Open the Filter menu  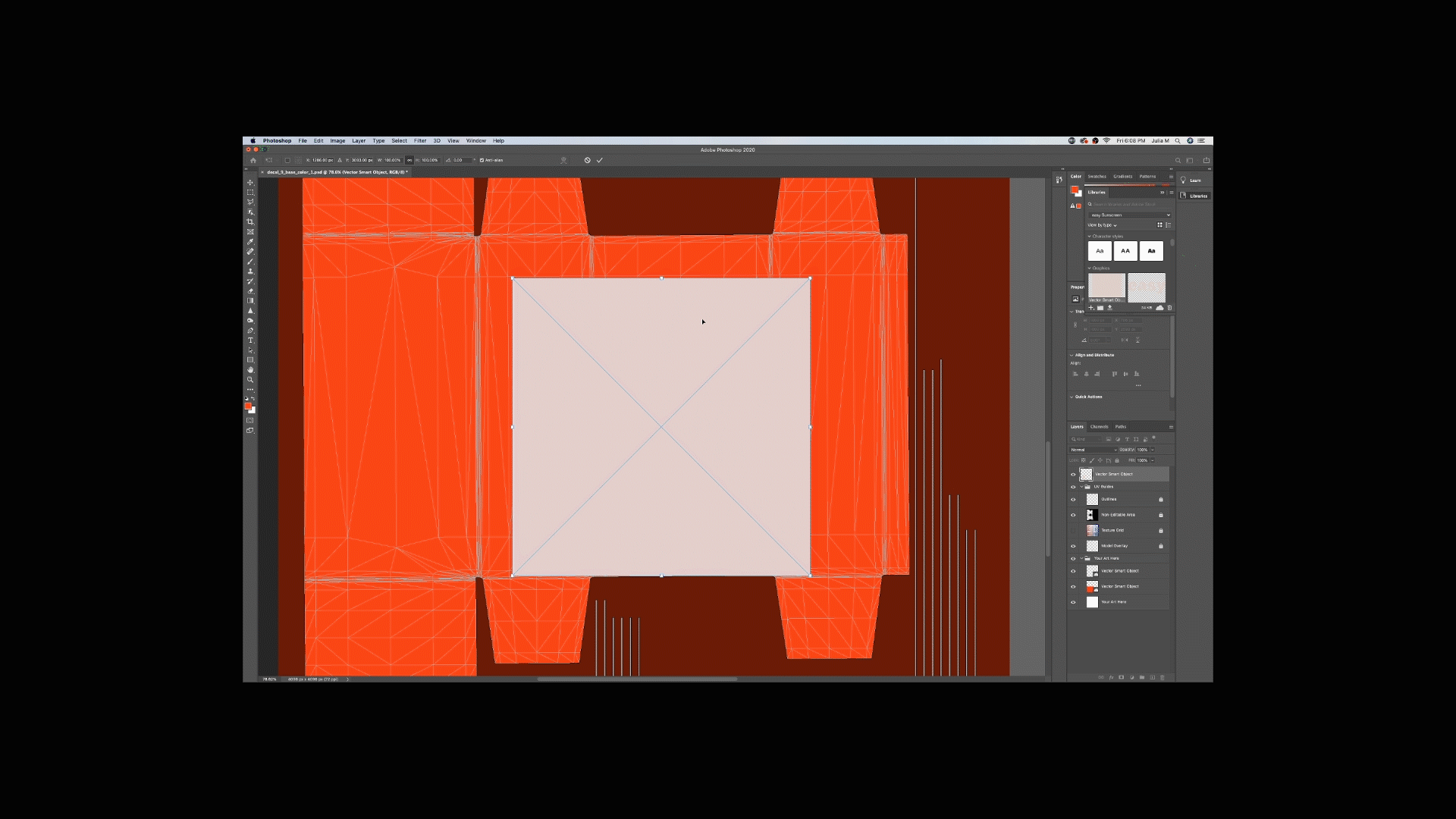pyautogui.click(x=420, y=141)
